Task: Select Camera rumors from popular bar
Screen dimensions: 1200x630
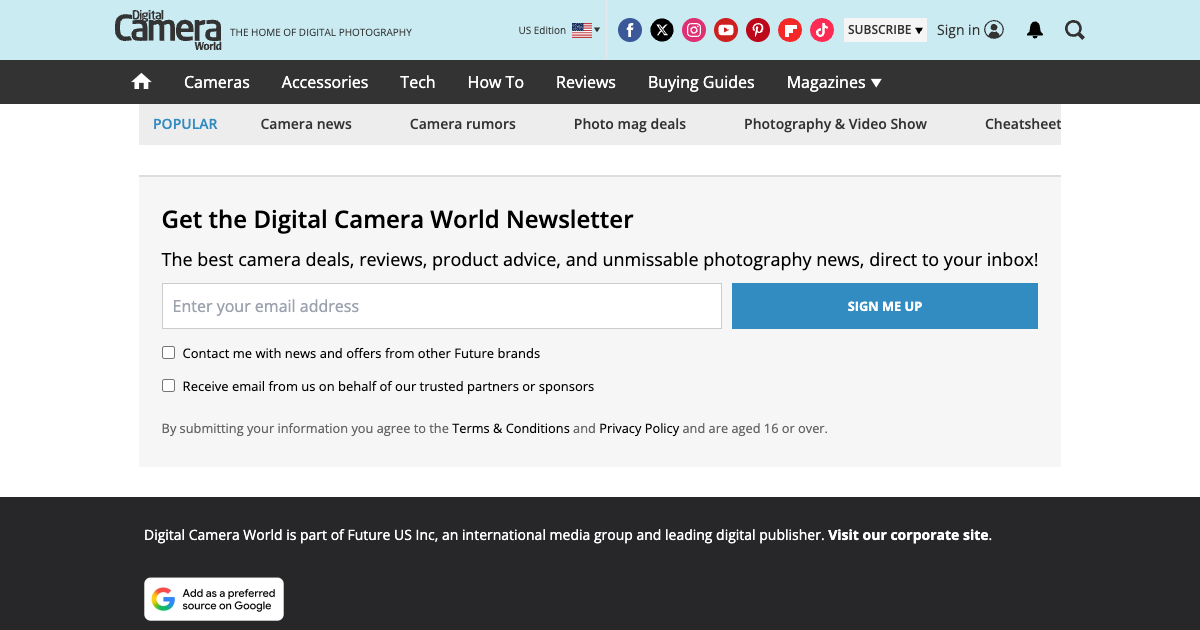Action: click(x=462, y=124)
